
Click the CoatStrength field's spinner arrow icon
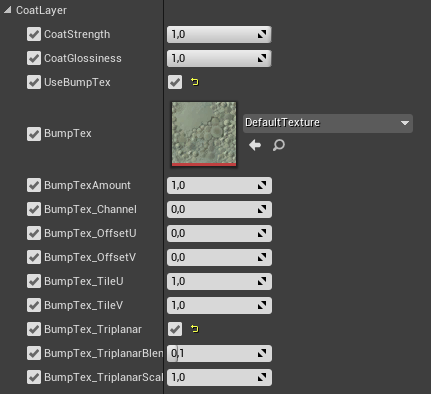[x=262, y=34]
